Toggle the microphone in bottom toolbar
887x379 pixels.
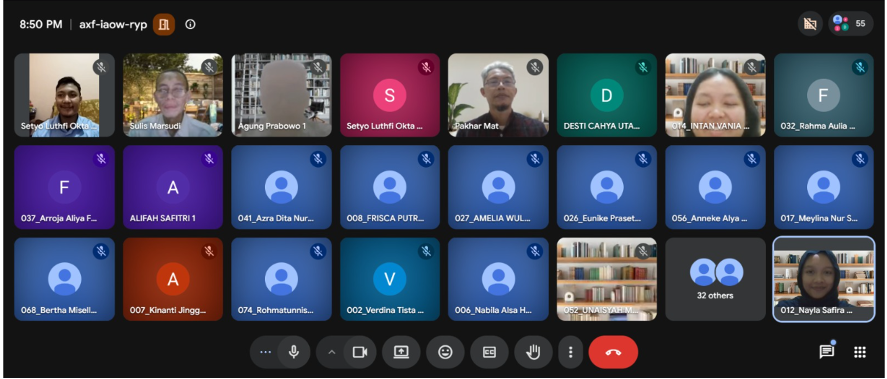pos(294,352)
